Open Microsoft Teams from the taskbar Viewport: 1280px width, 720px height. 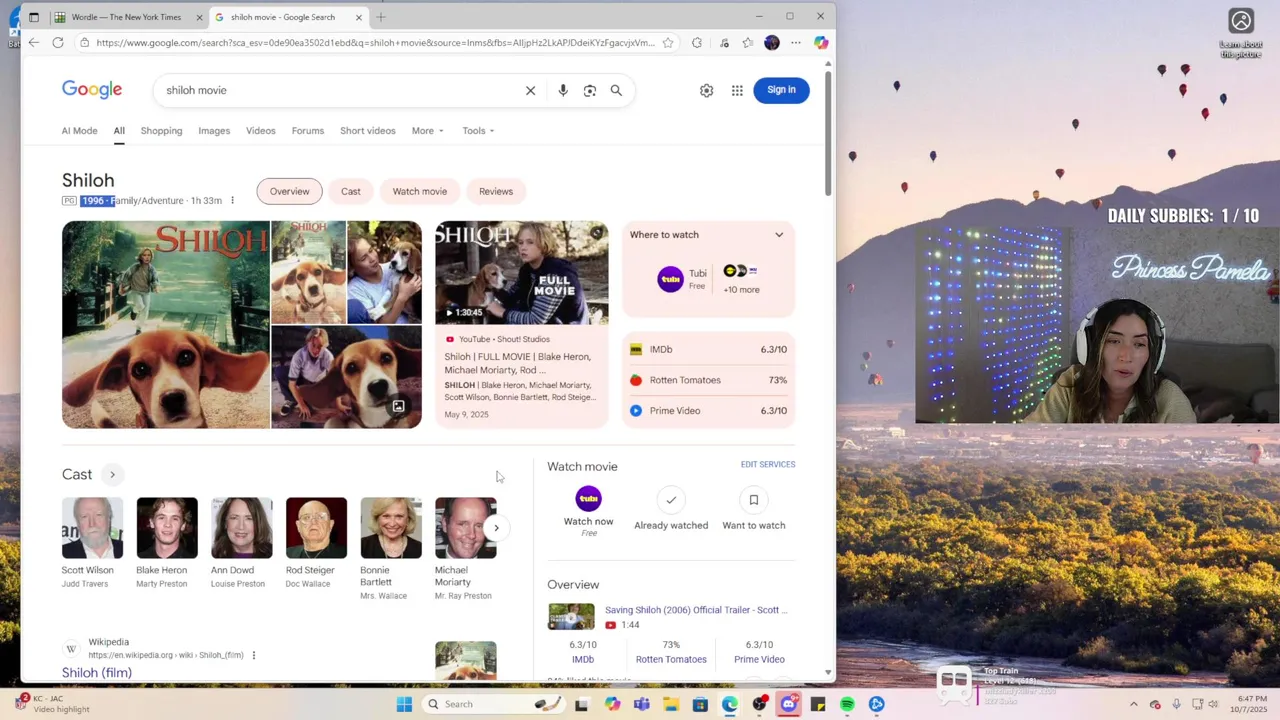[x=641, y=704]
